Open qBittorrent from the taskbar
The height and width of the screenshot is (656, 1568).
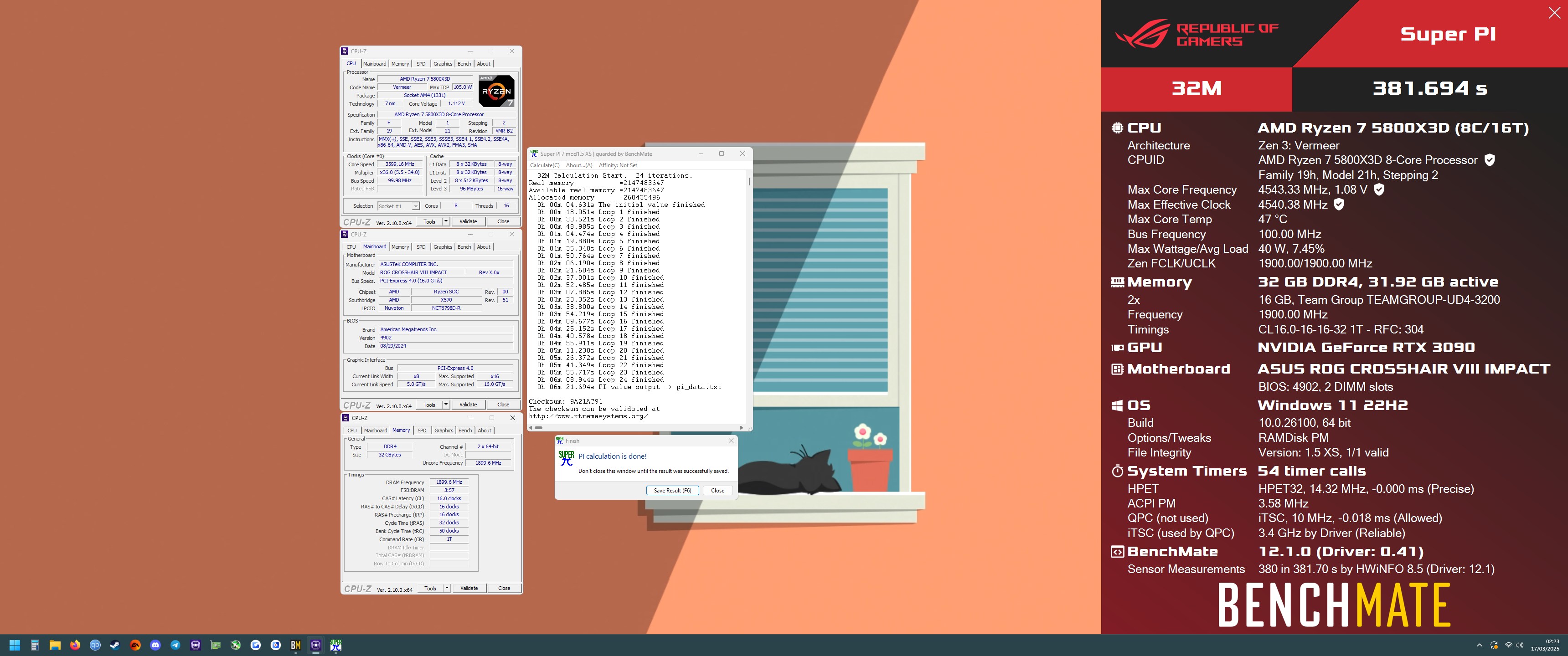[x=96, y=645]
